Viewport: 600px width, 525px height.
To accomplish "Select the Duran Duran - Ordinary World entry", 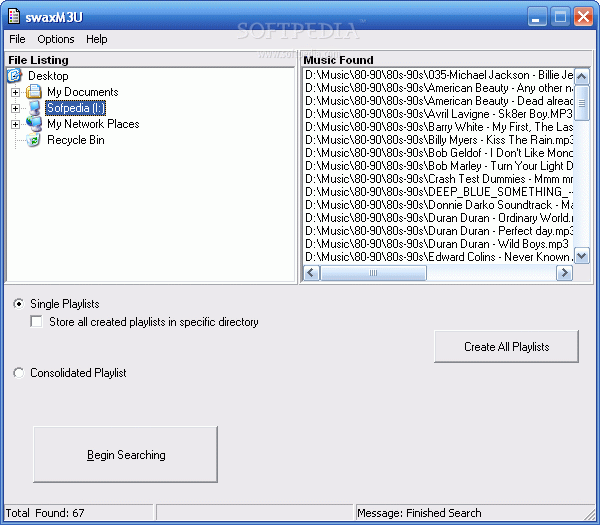I will (x=439, y=218).
